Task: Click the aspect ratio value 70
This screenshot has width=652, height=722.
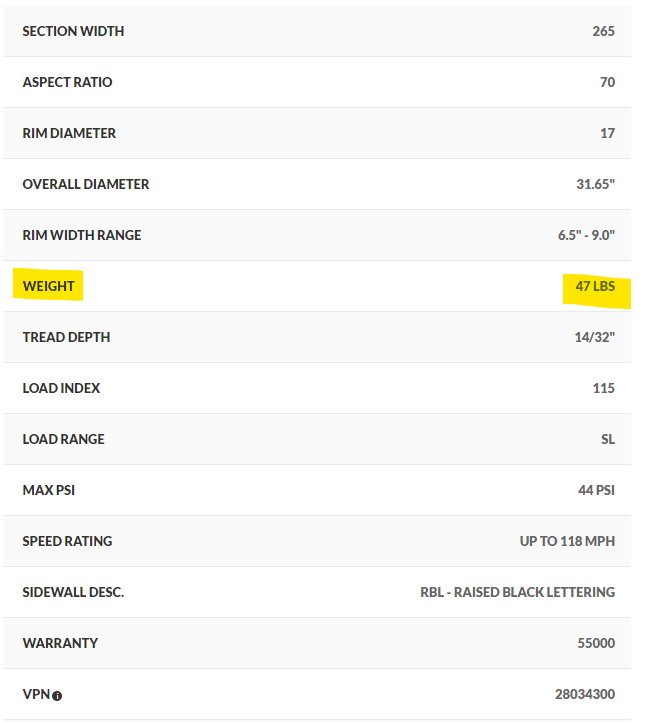Action: coord(607,82)
